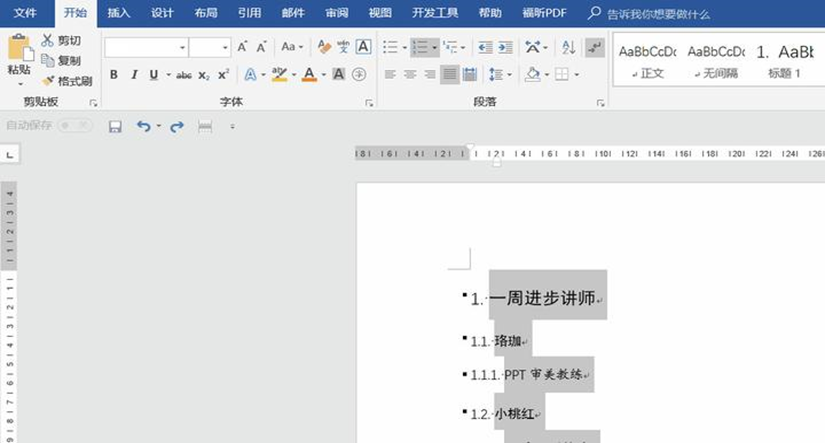Clear all formatting with eraser icon
This screenshot has height=443, width=825.
click(323, 47)
